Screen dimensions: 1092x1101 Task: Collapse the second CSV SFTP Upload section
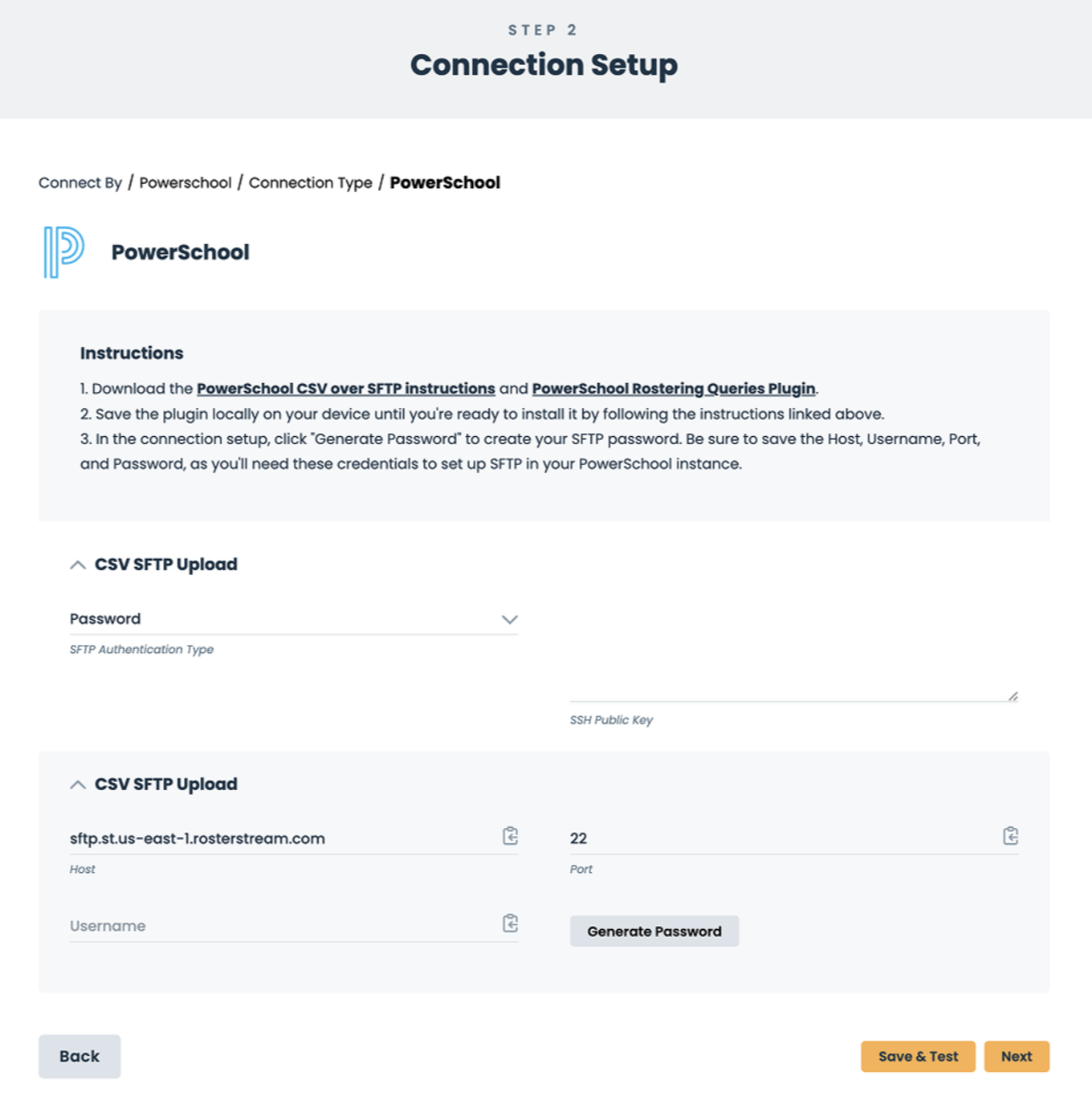[77, 785]
